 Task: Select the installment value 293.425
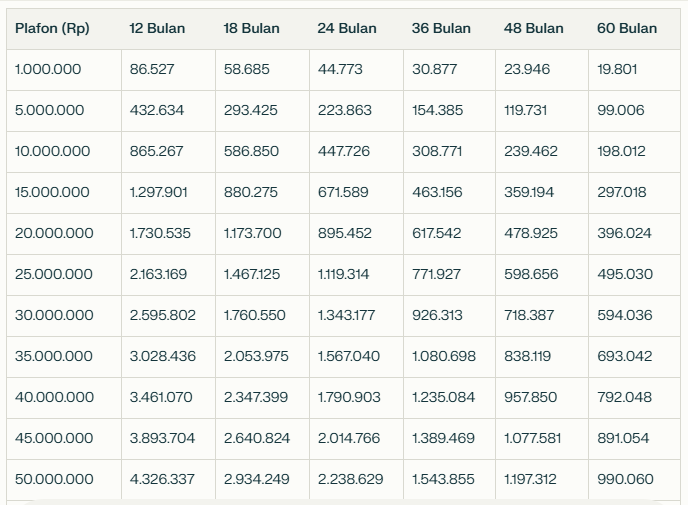[x=251, y=110]
